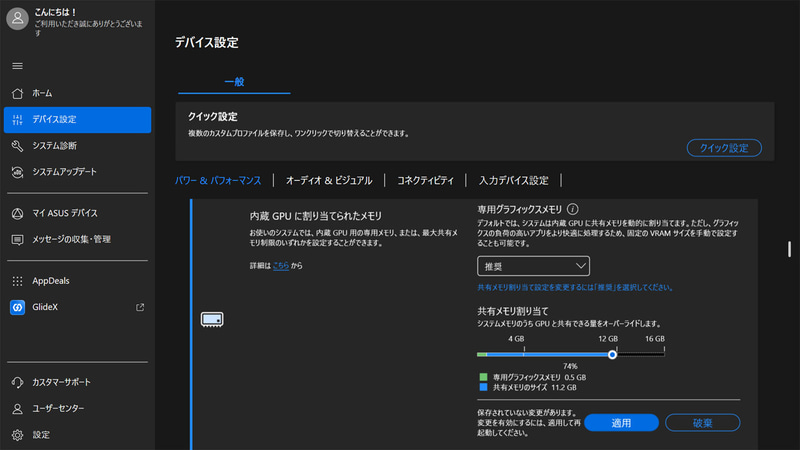
Task: Click the デバイス設定 page title
Action: [207, 43]
